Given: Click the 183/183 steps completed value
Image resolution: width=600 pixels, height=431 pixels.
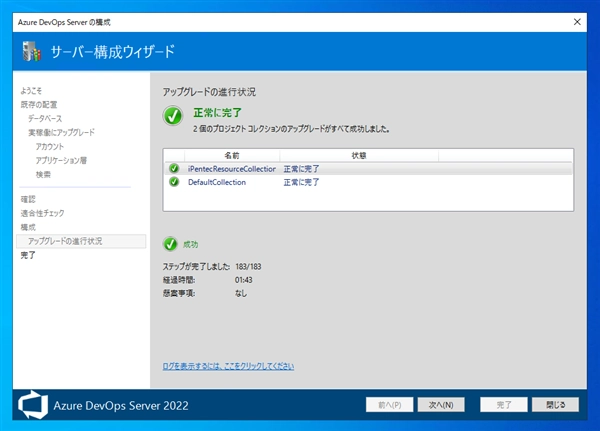Looking at the screenshot, I should (248, 266).
